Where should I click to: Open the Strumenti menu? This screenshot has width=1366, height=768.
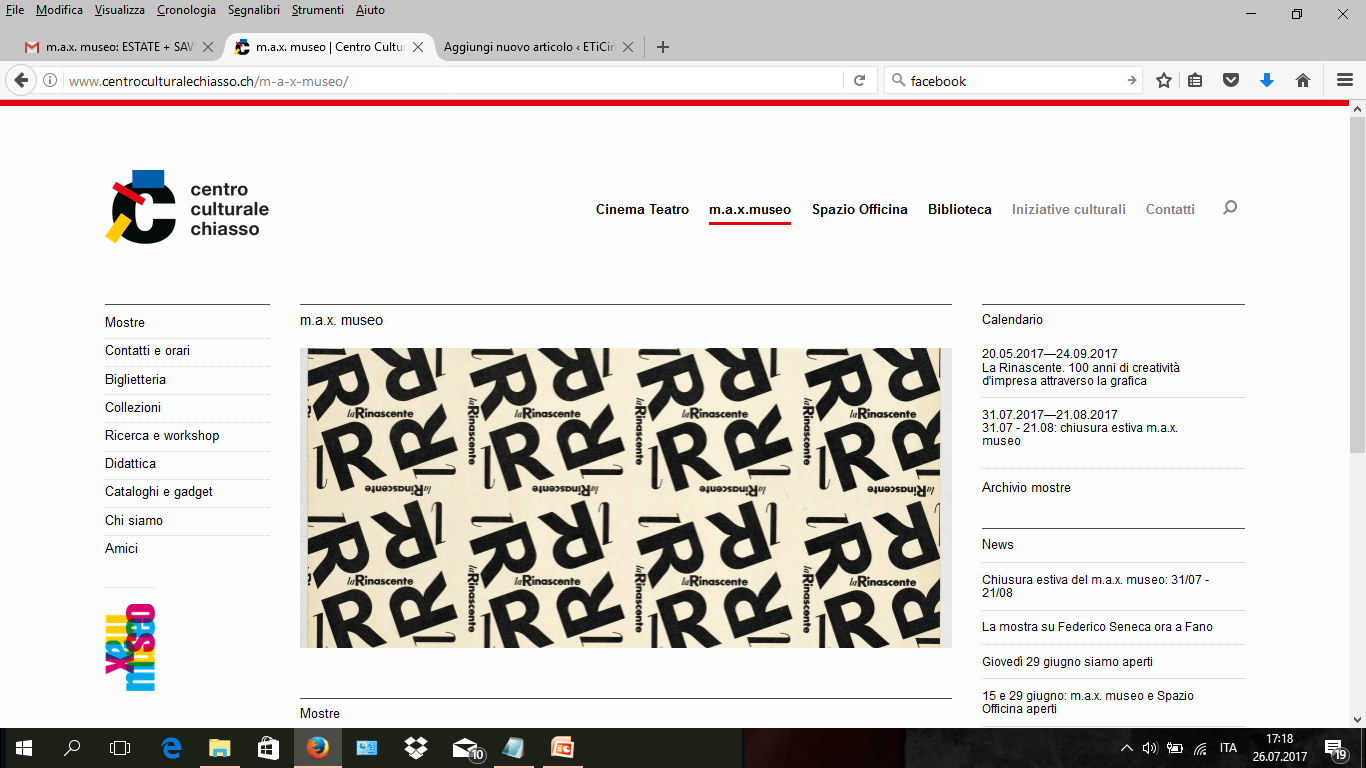click(318, 10)
